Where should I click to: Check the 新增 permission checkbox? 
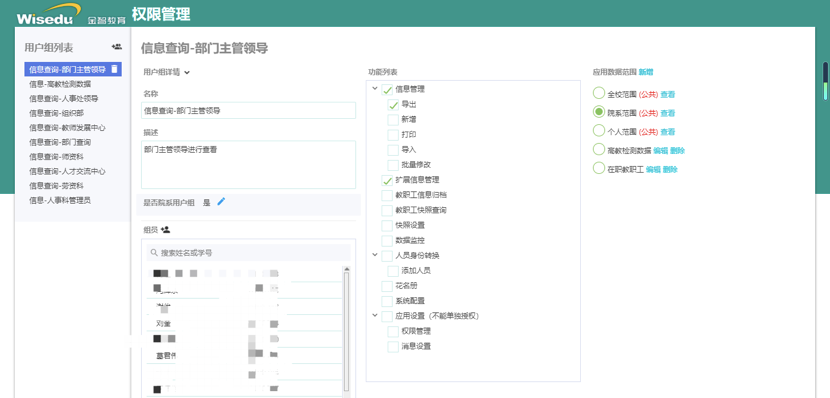click(393, 120)
